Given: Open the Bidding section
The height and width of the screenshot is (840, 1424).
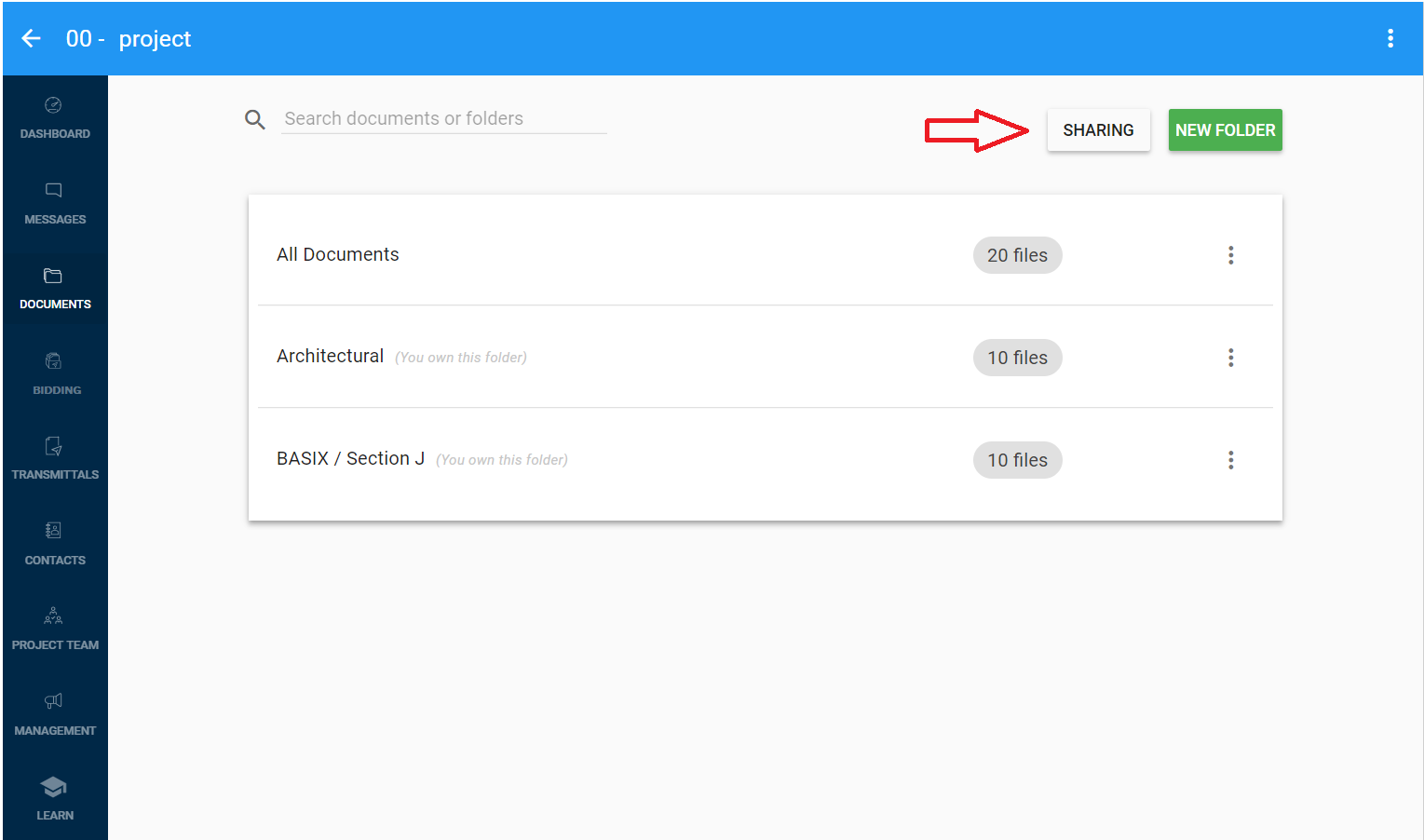Looking at the screenshot, I should tap(55, 374).
